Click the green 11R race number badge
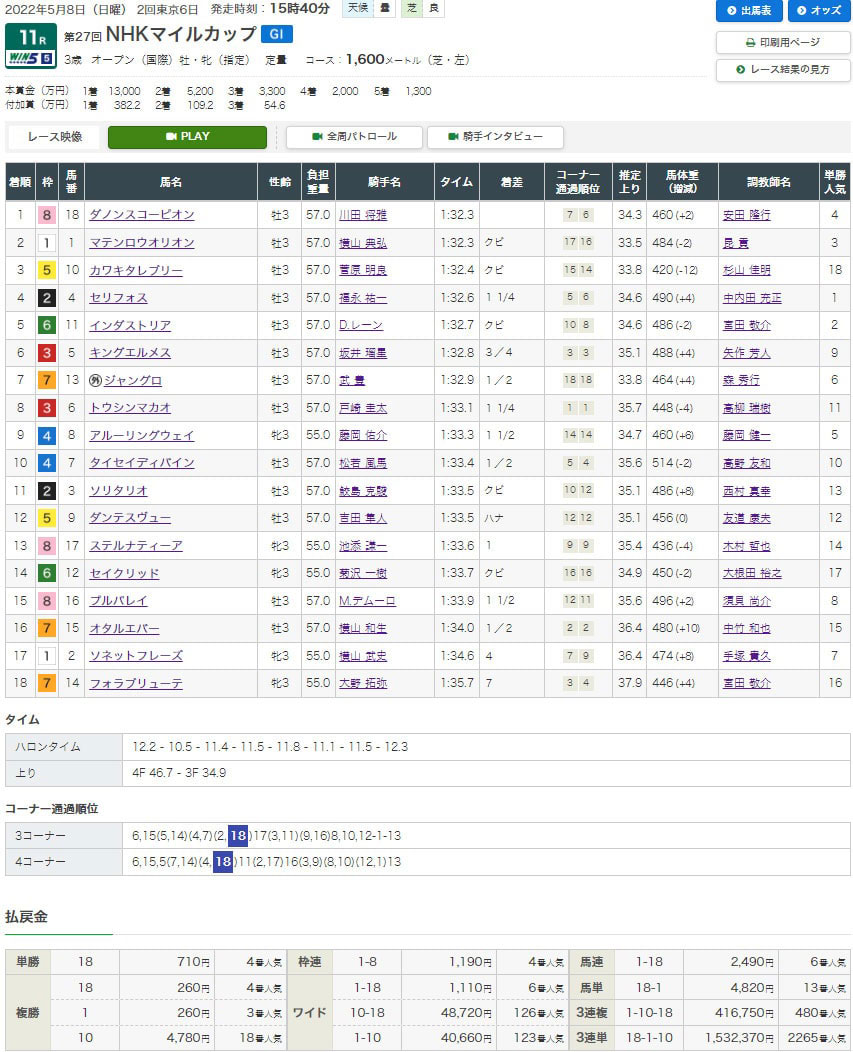This screenshot has width=853, height=1052. click(30, 37)
